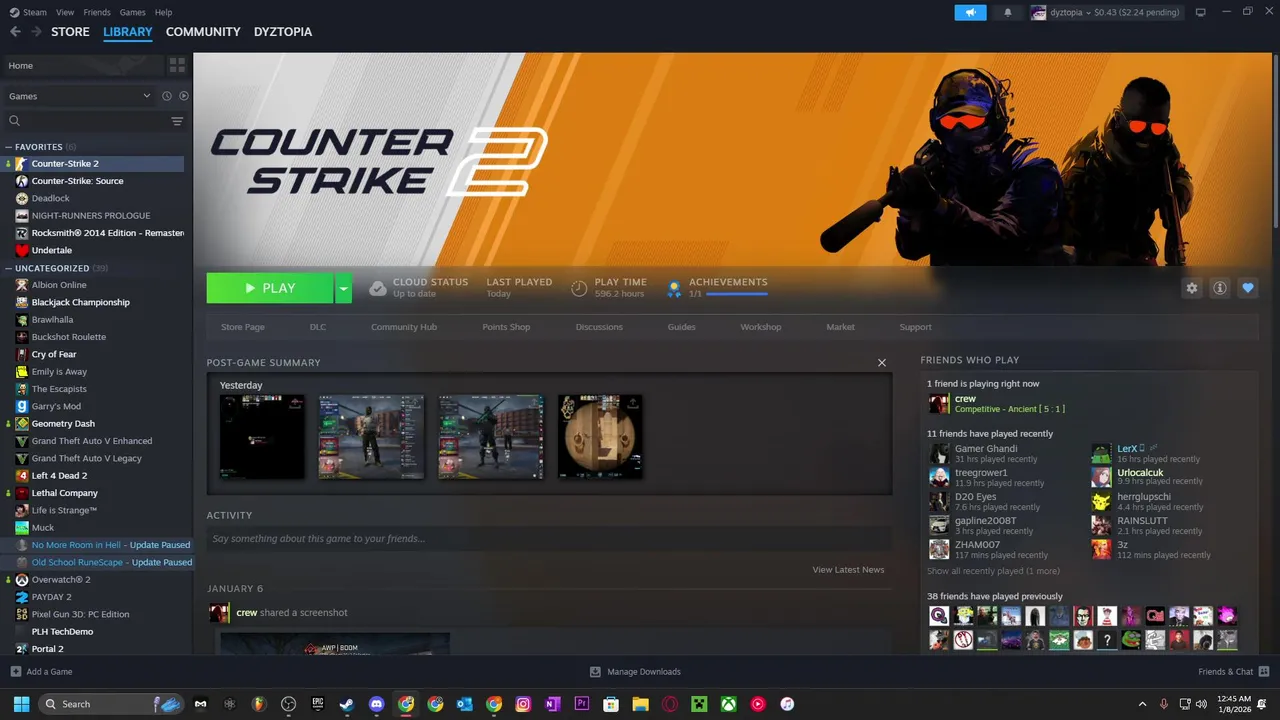Select Counter-Strike: Source in library
1280x720 pixels.
coord(77,181)
